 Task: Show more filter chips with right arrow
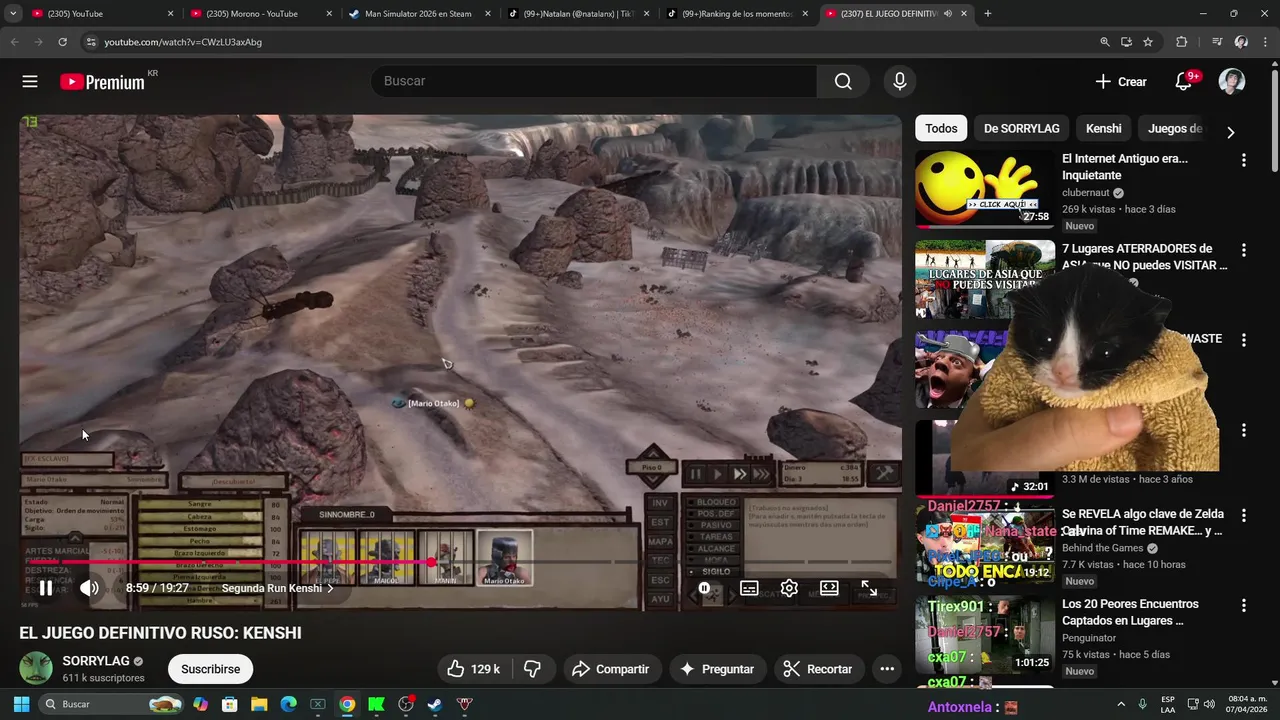pos(1230,132)
